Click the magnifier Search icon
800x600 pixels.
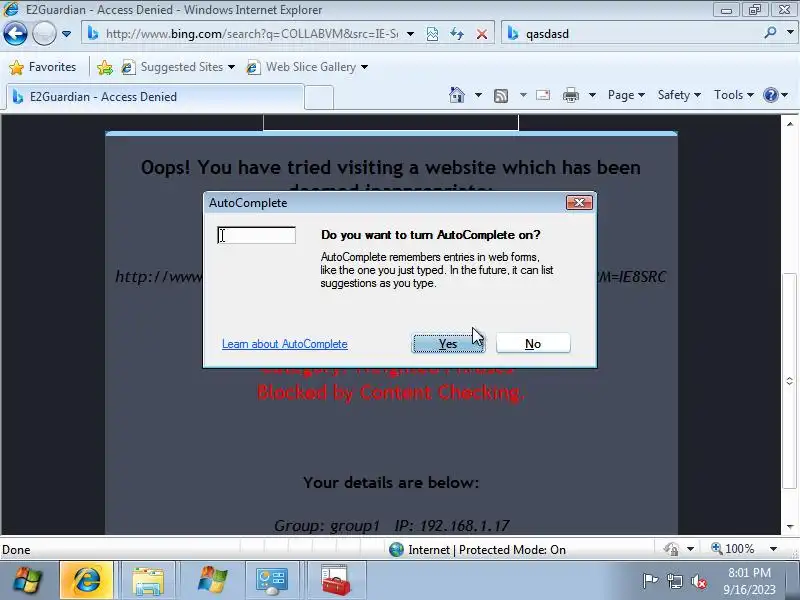[x=770, y=33]
